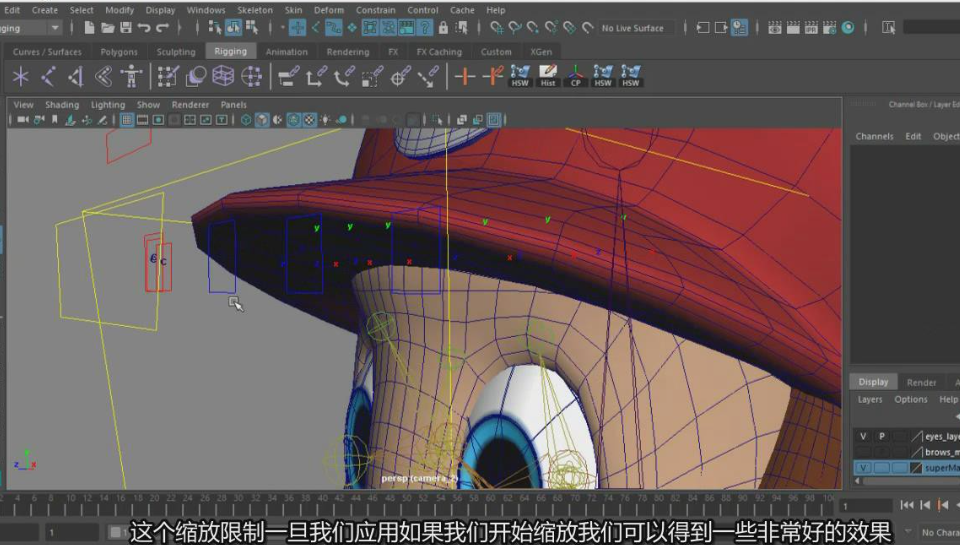960x545 pixels.
Task: Switch to the Display layer tab
Action: tap(873, 382)
